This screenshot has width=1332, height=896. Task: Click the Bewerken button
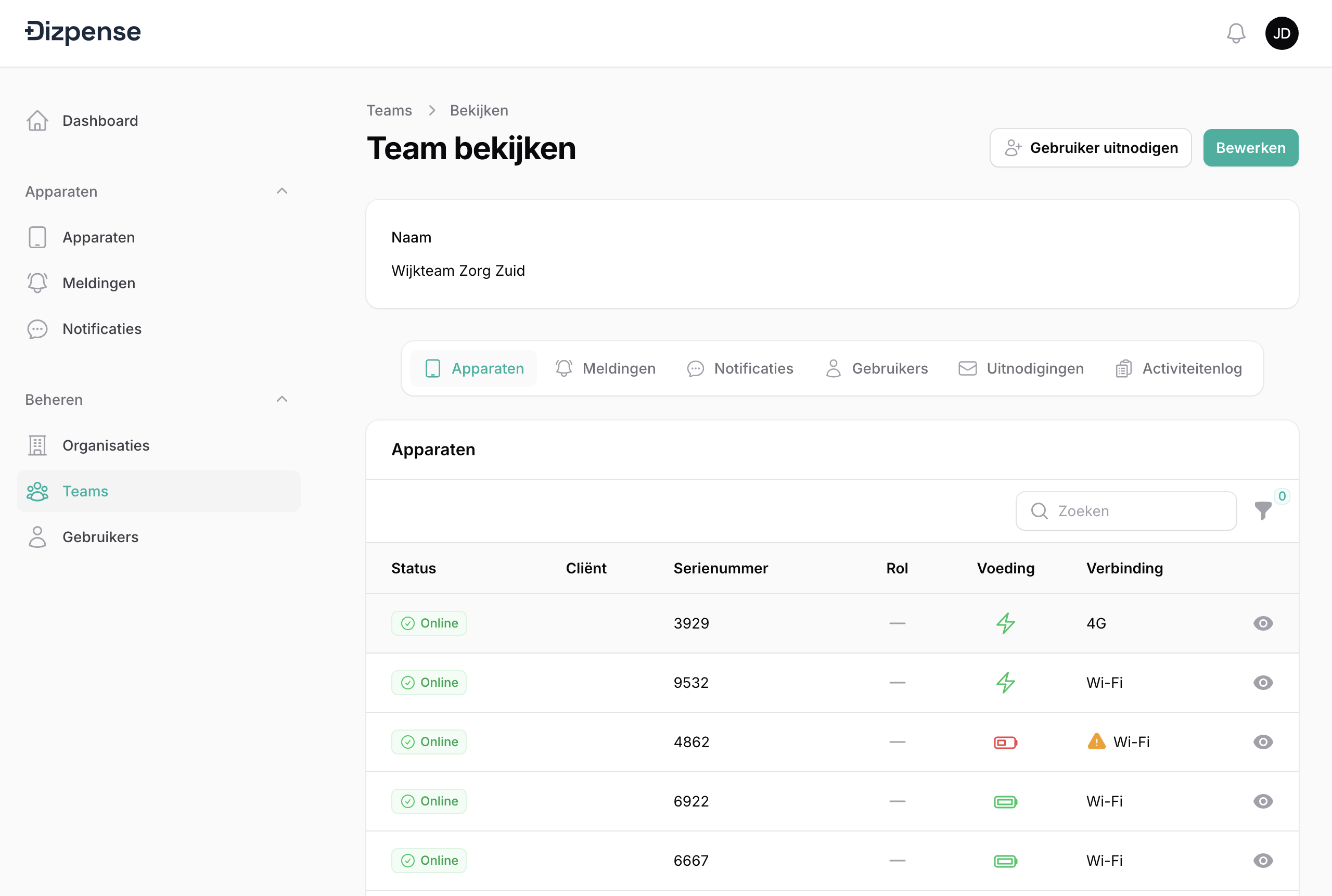click(1250, 148)
